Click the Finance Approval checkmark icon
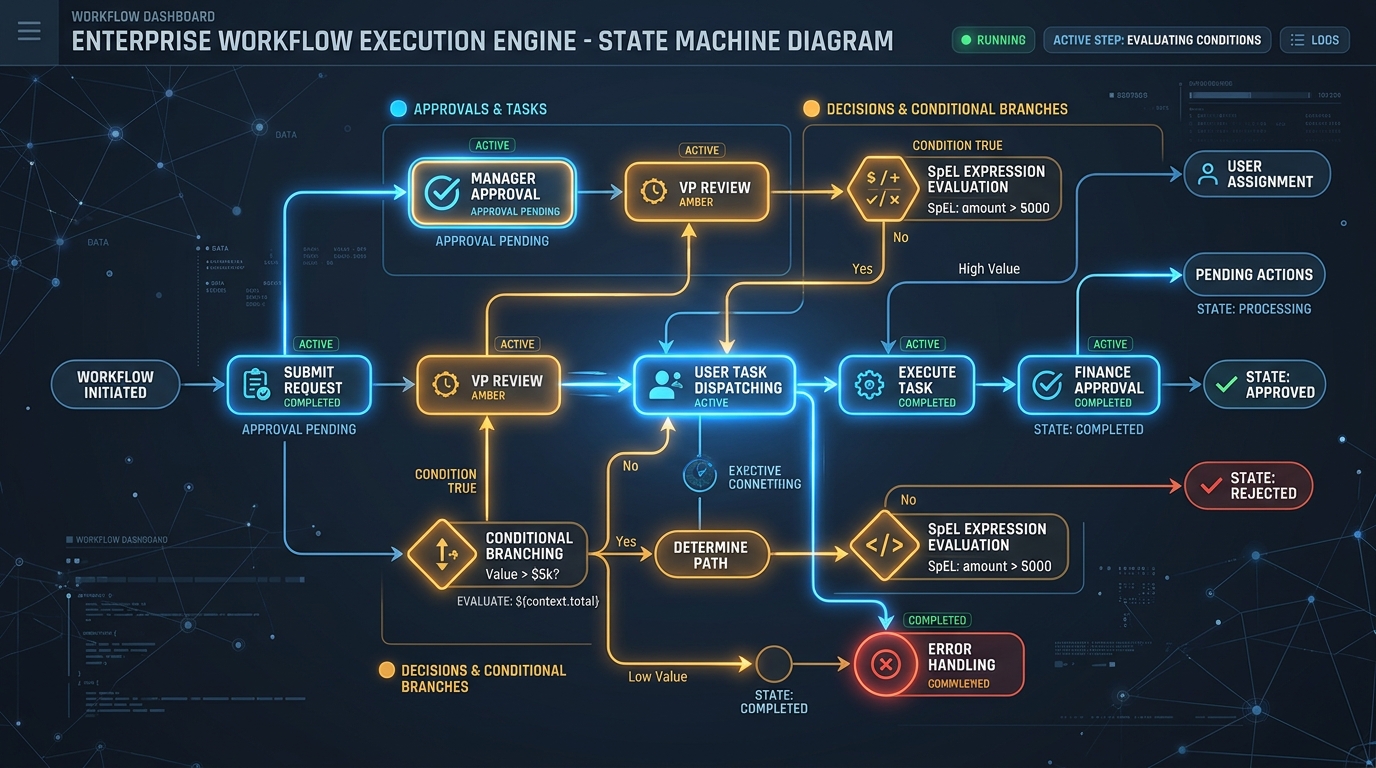This screenshot has height=768, width=1376. click(x=1047, y=386)
